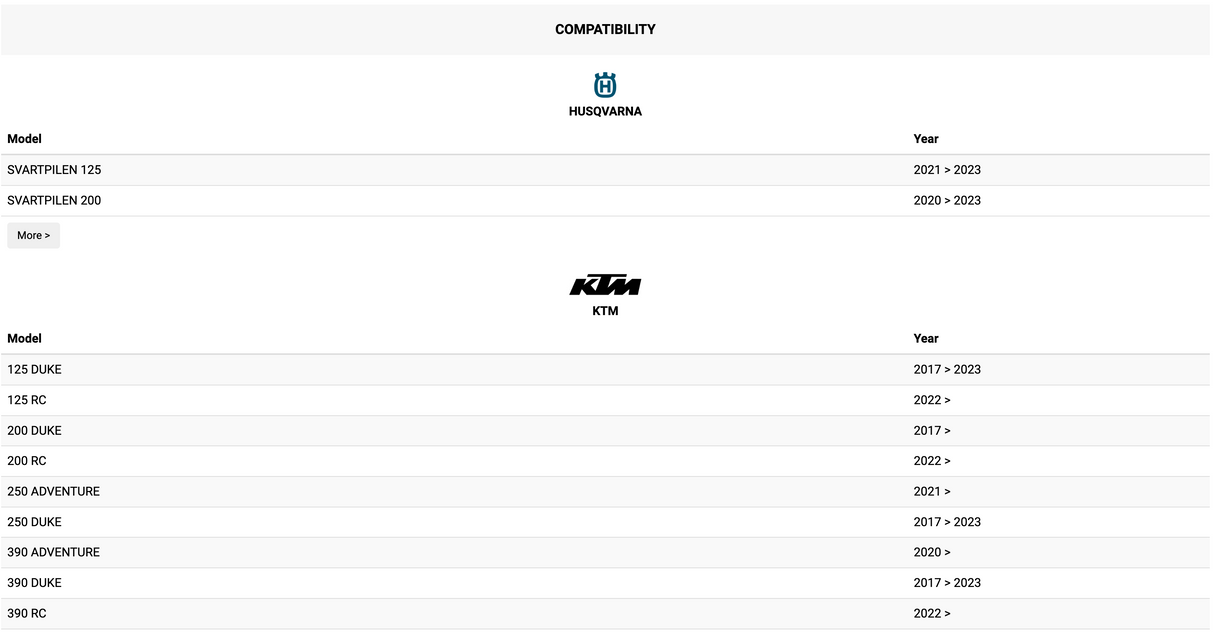Choose the 390 RC model entry
Screen dimensions: 1214x634
pos(27,613)
